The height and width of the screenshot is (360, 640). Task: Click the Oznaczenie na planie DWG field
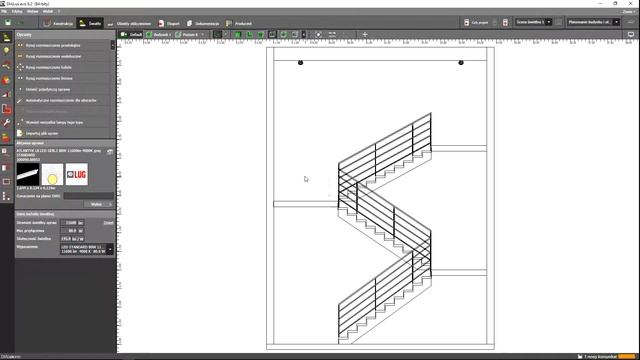click(x=88, y=196)
